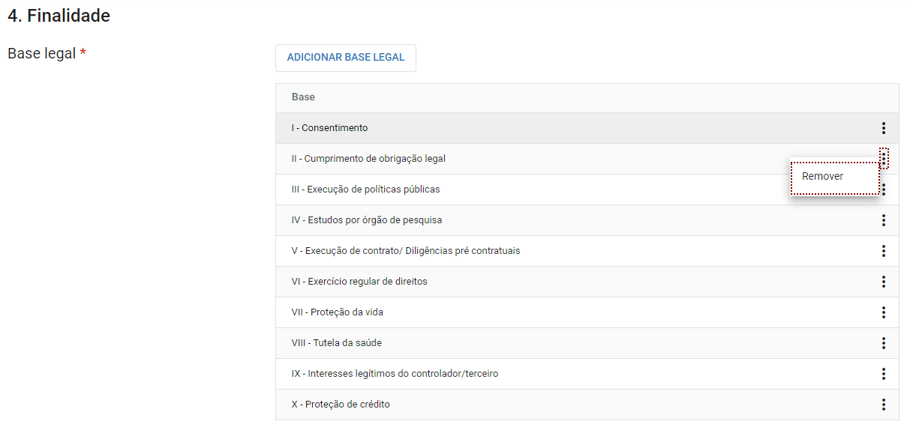The width and height of the screenshot is (907, 433).
Task: Open row options for Execução de contrato
Action: pyautogui.click(x=883, y=251)
